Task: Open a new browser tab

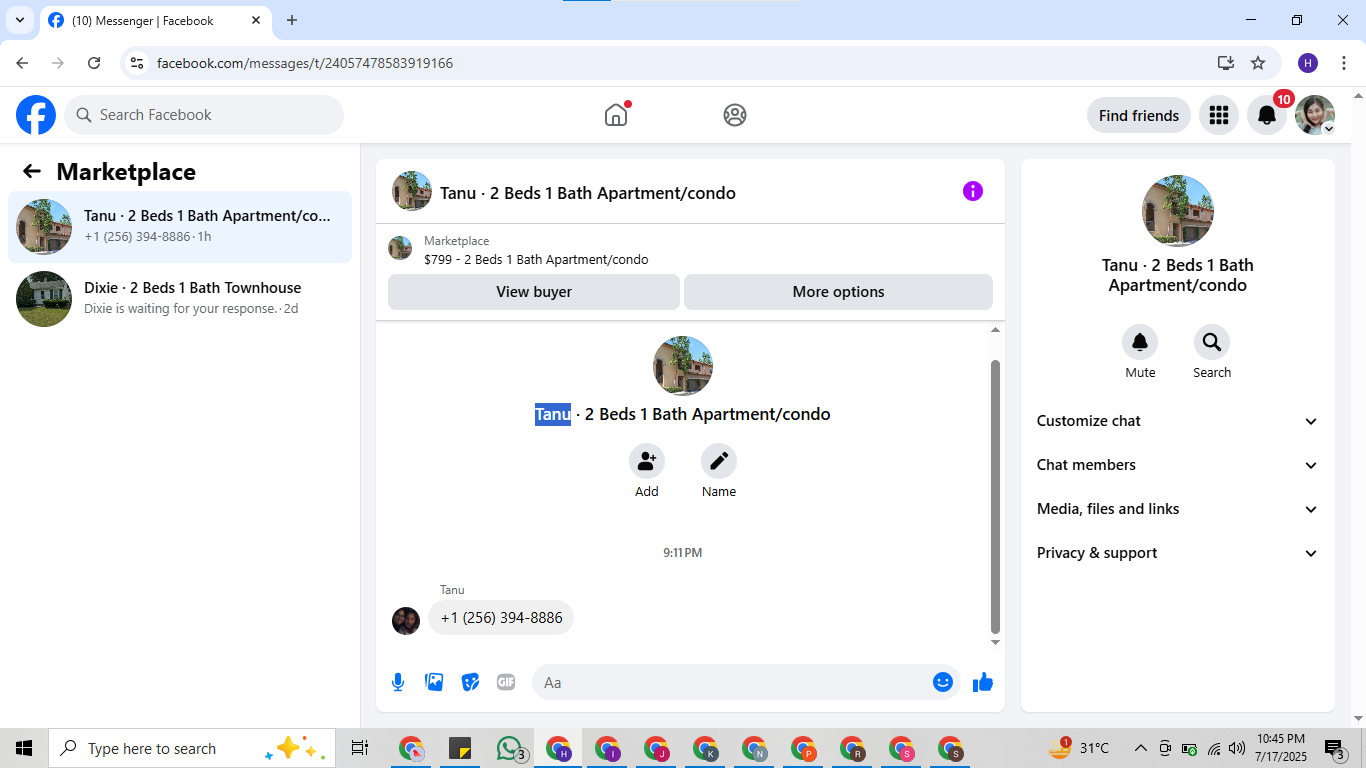Action: click(x=292, y=20)
